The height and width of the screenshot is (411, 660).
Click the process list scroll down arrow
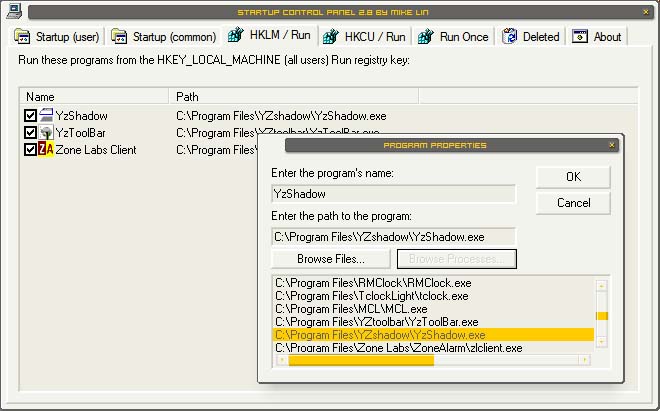point(601,342)
